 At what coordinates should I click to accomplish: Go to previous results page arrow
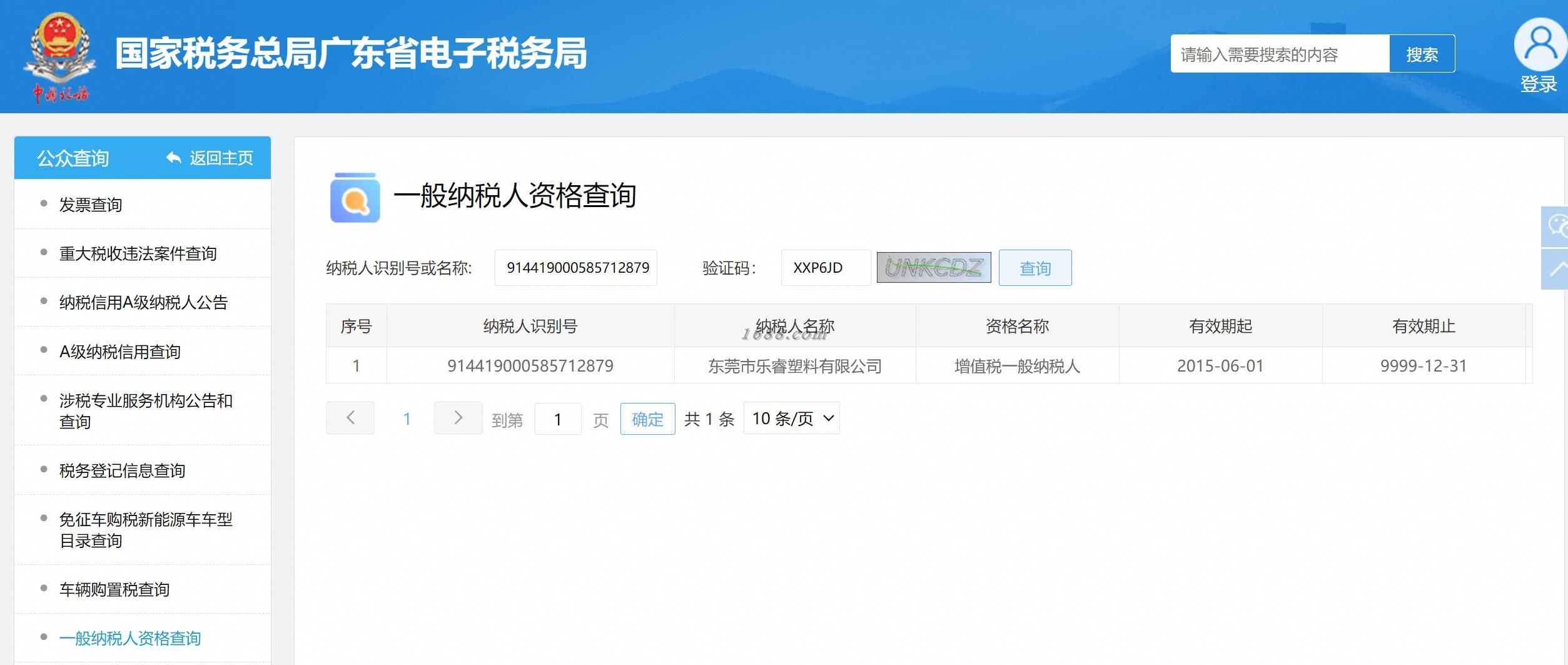pyautogui.click(x=350, y=418)
